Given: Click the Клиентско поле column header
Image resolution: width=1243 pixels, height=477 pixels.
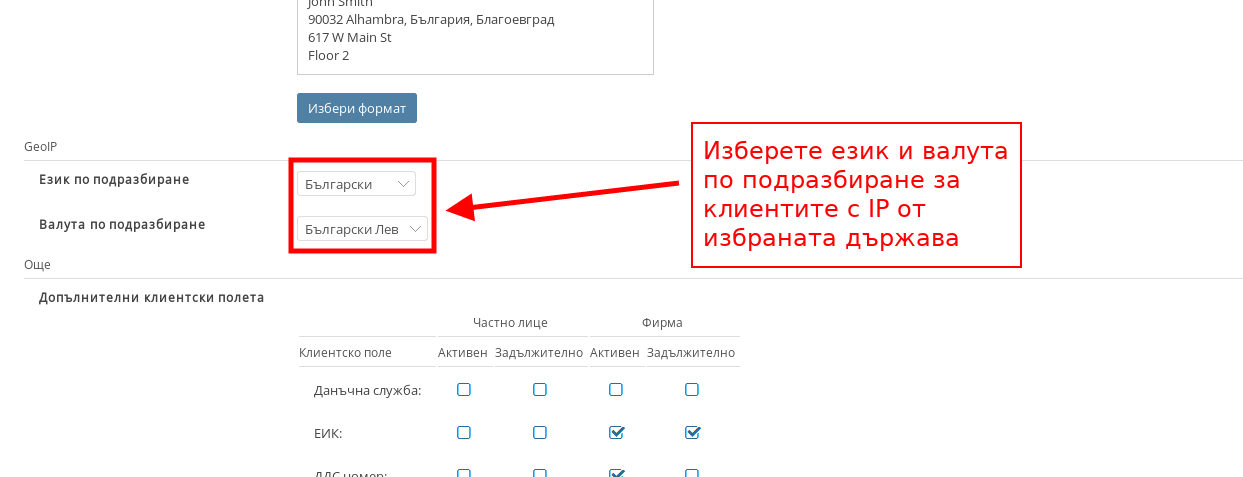Looking at the screenshot, I should coord(345,353).
